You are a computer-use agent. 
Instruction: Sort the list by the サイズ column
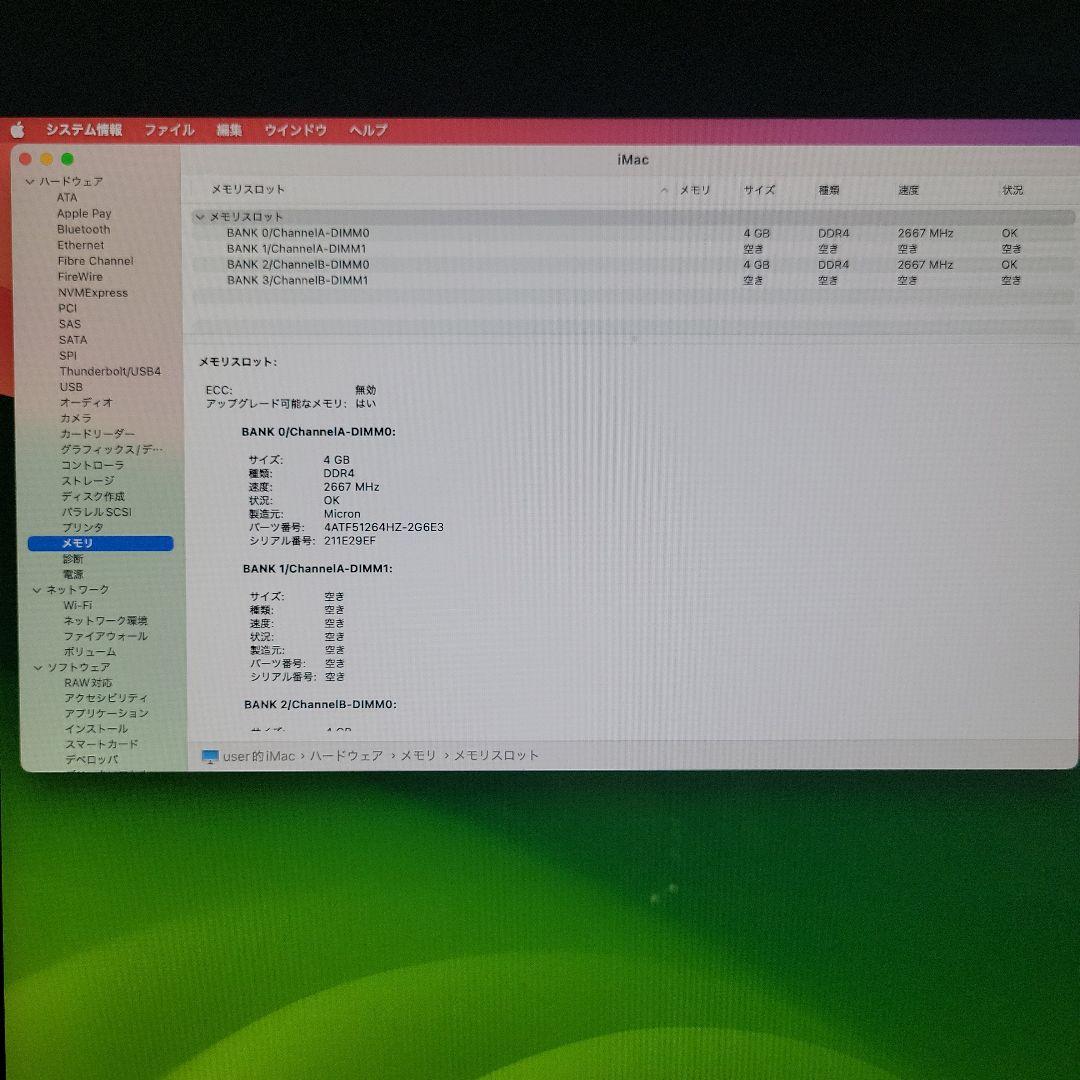coord(760,189)
